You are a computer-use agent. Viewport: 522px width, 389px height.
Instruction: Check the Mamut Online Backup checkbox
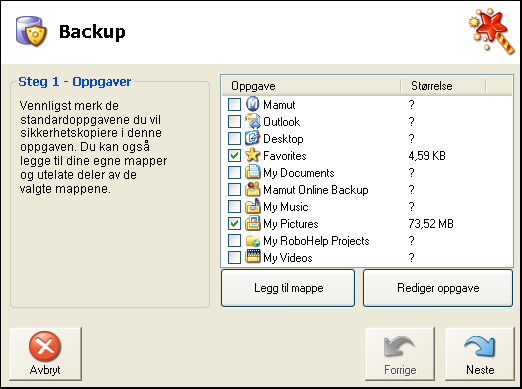[x=234, y=190]
